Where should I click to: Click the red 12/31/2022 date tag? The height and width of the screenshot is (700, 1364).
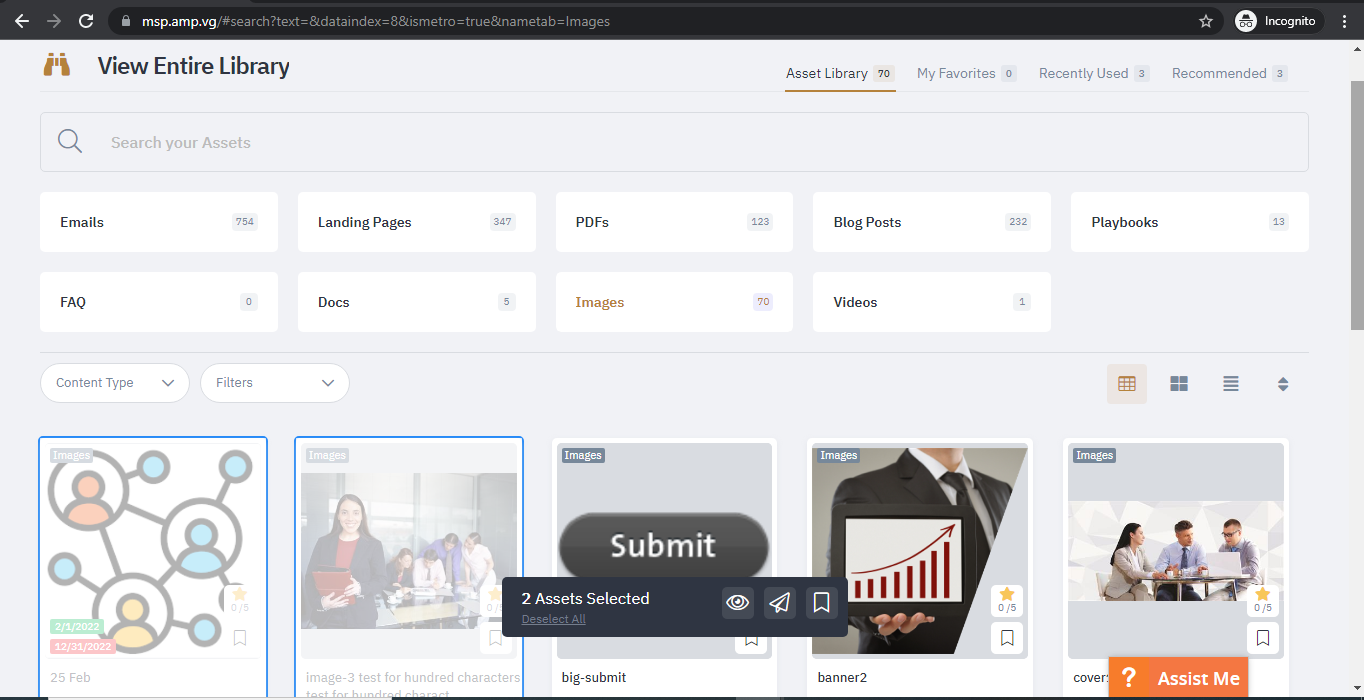point(82,647)
